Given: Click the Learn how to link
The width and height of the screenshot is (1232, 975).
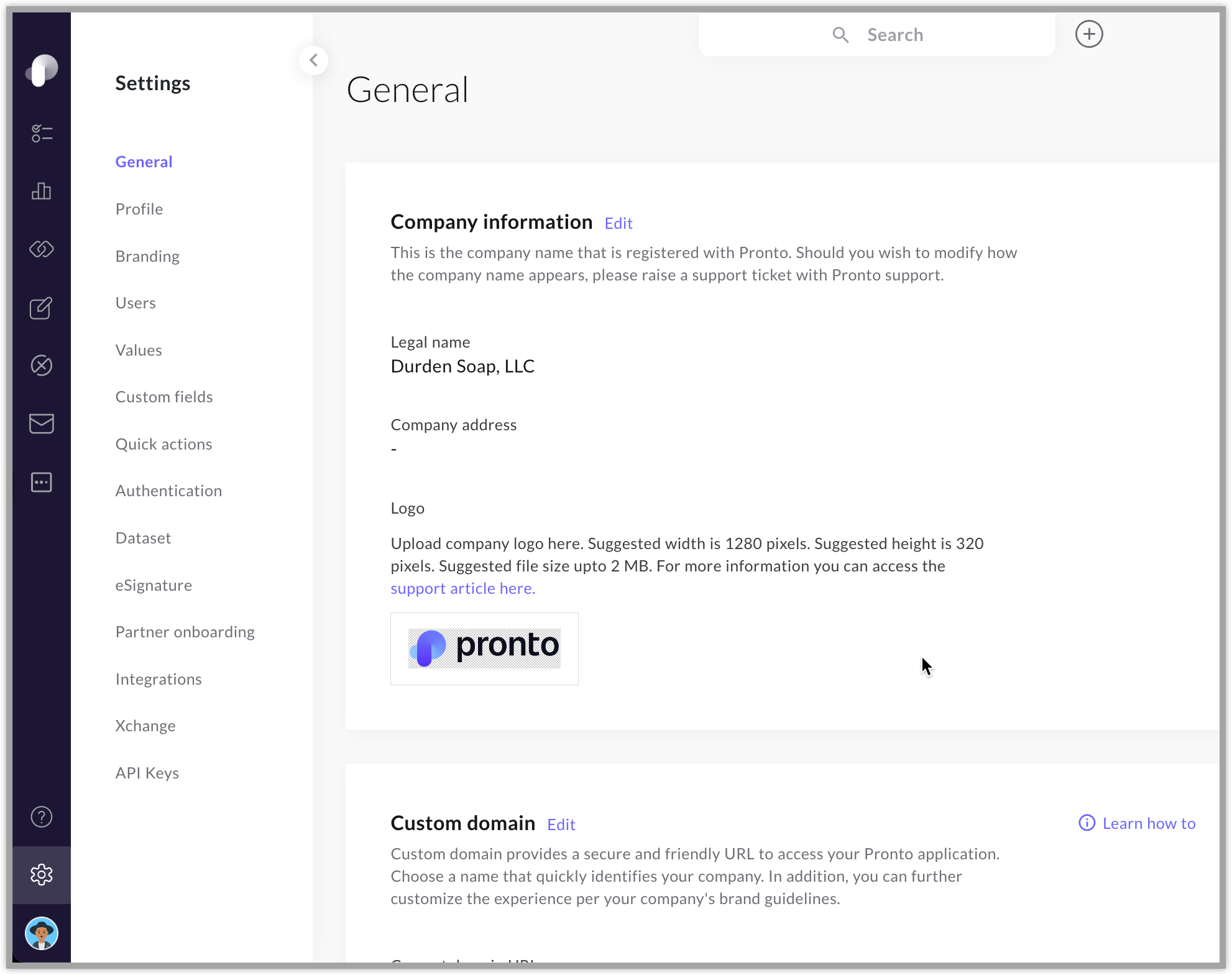Looking at the screenshot, I should (1149, 823).
